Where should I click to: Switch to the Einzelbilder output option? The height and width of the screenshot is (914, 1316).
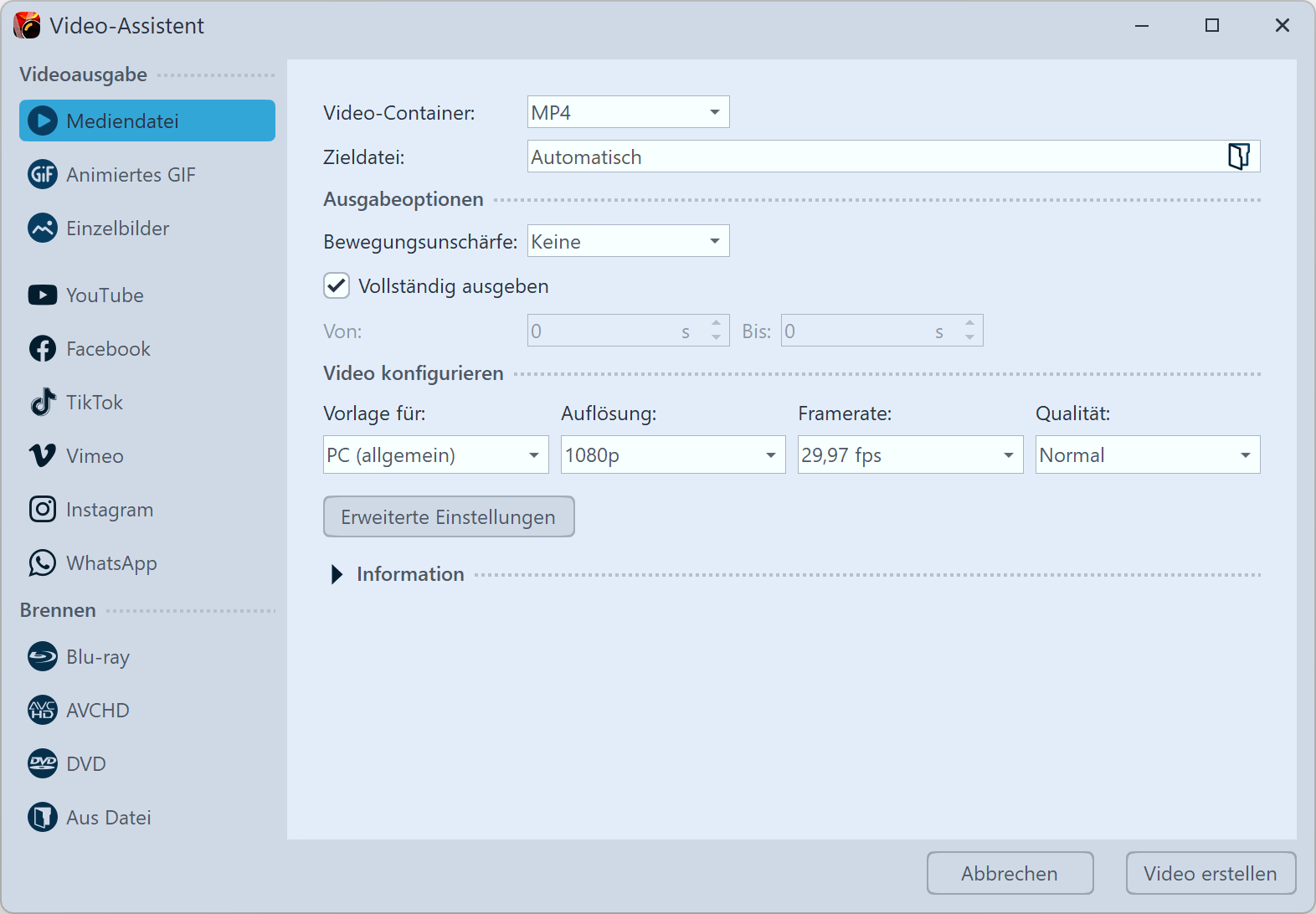117,228
